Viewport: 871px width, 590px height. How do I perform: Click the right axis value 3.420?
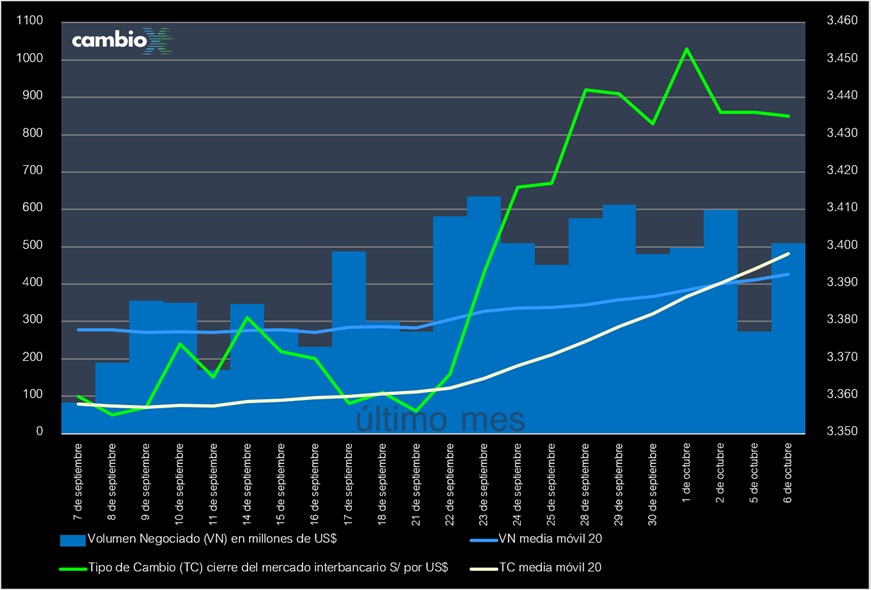pos(842,170)
